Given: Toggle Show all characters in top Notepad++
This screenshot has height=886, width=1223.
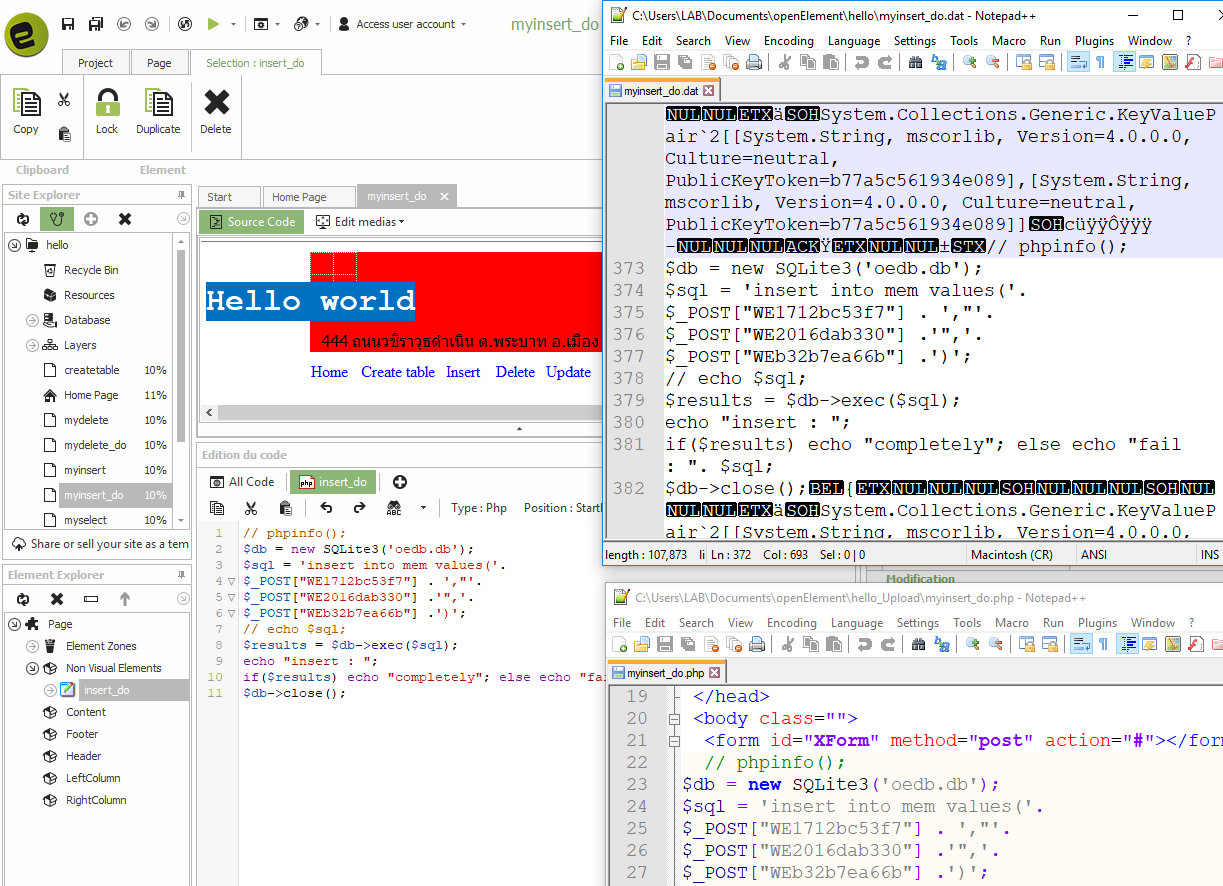Looking at the screenshot, I should click(x=1100, y=62).
